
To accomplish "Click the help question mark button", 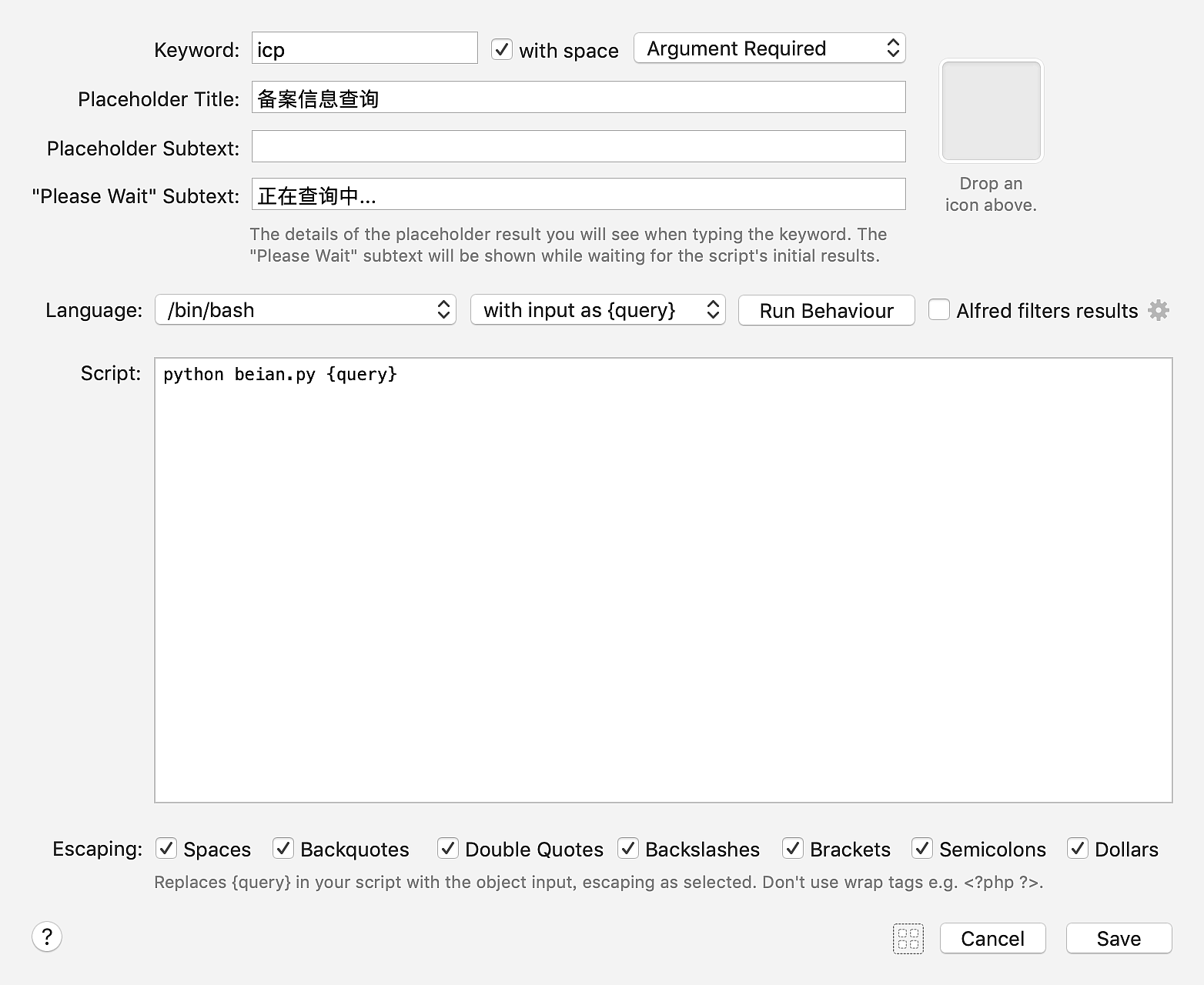I will tap(47, 937).
